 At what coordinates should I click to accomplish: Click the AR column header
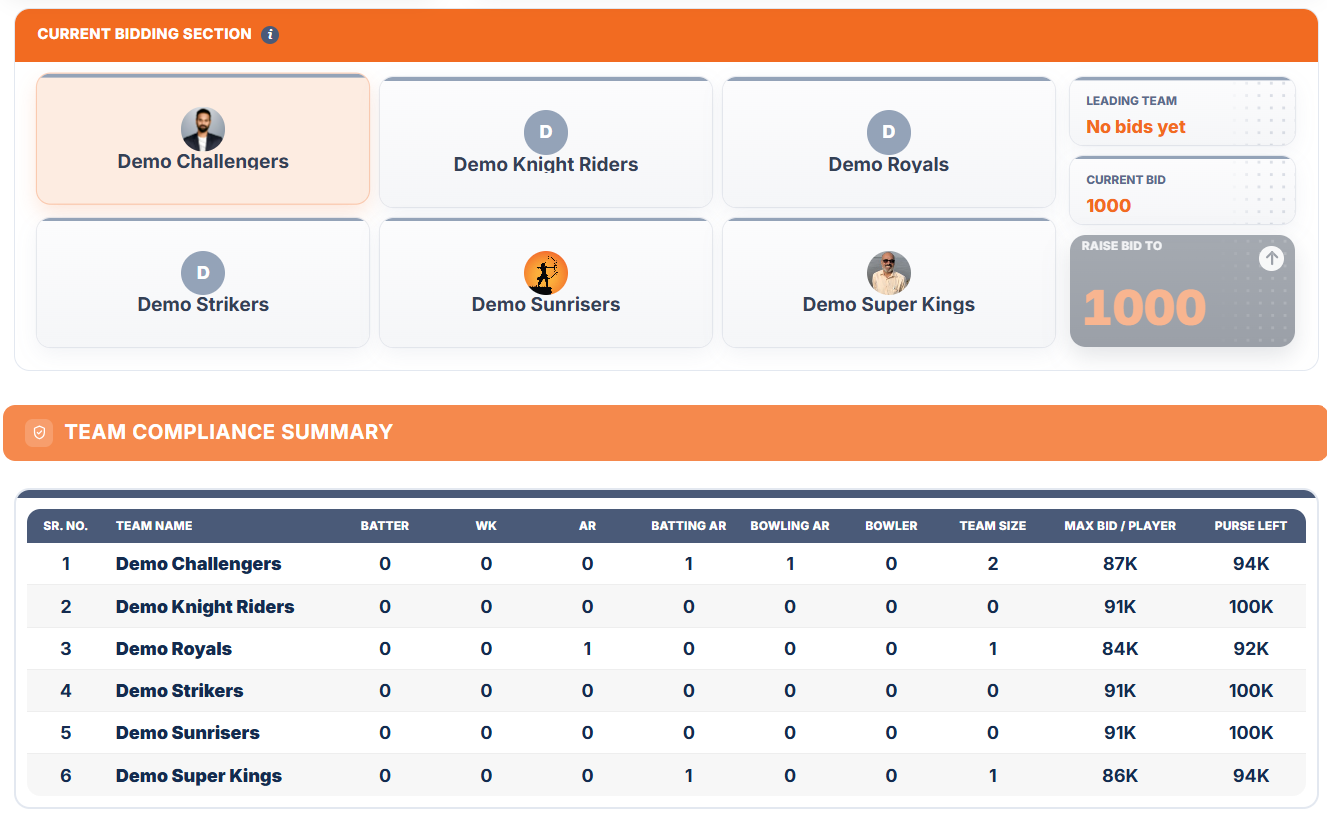pos(587,526)
